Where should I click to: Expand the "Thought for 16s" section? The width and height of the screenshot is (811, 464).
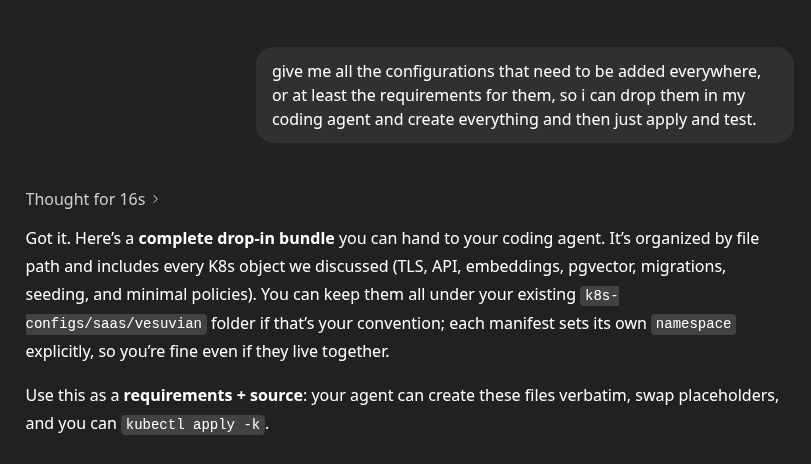pos(85,199)
